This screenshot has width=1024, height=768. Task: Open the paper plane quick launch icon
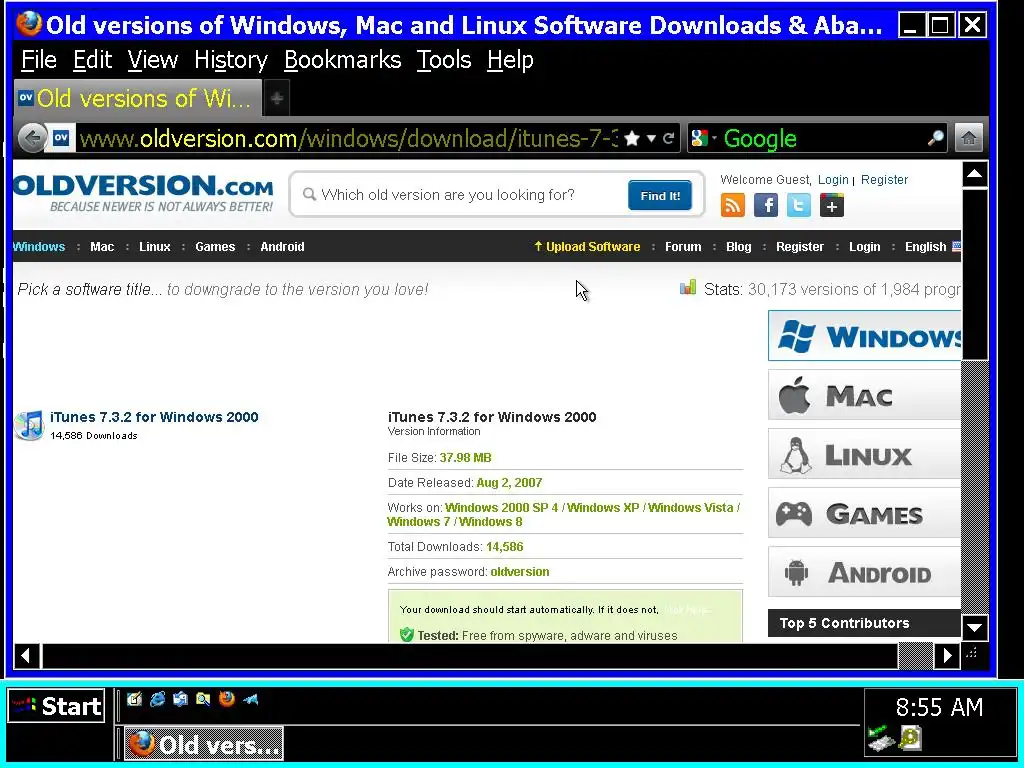[250, 699]
